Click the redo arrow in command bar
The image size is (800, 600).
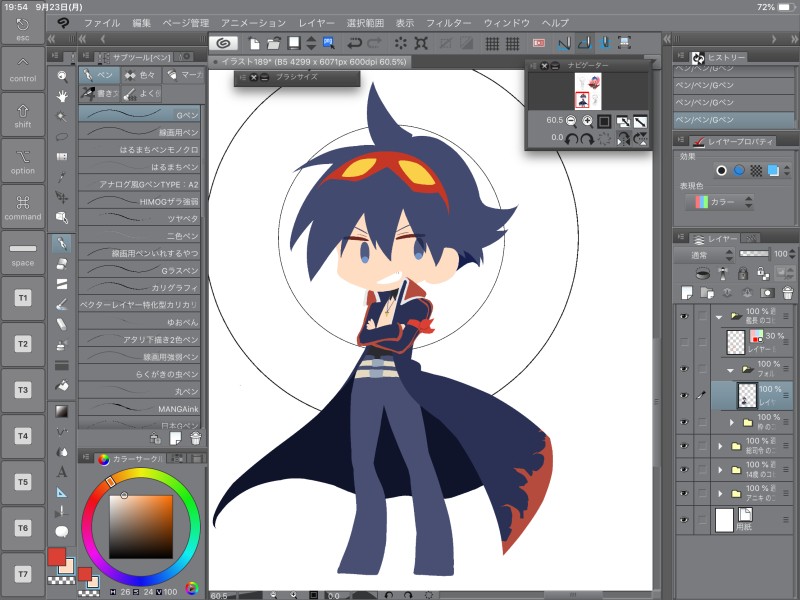[374, 43]
